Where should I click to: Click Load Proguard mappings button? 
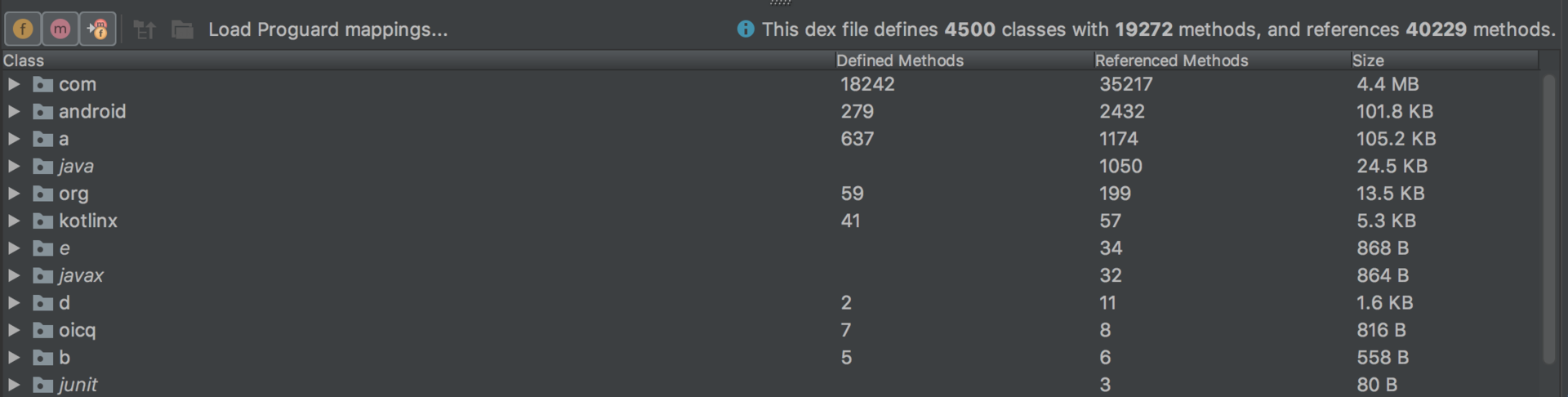(327, 29)
